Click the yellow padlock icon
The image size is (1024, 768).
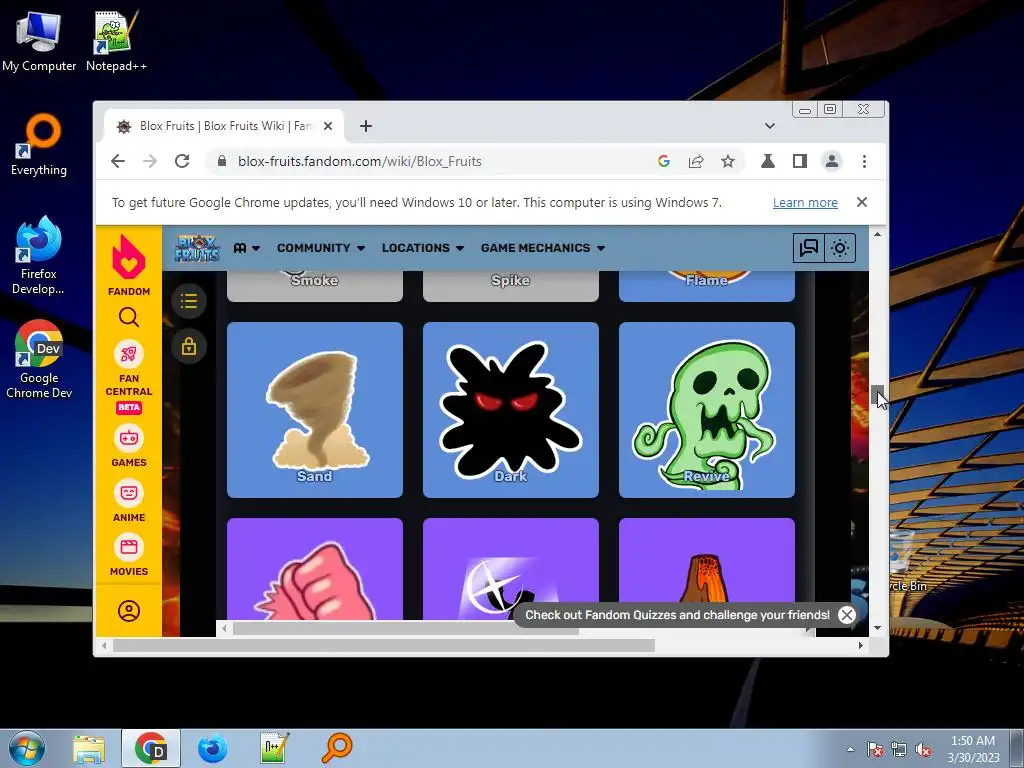pyautogui.click(x=189, y=346)
